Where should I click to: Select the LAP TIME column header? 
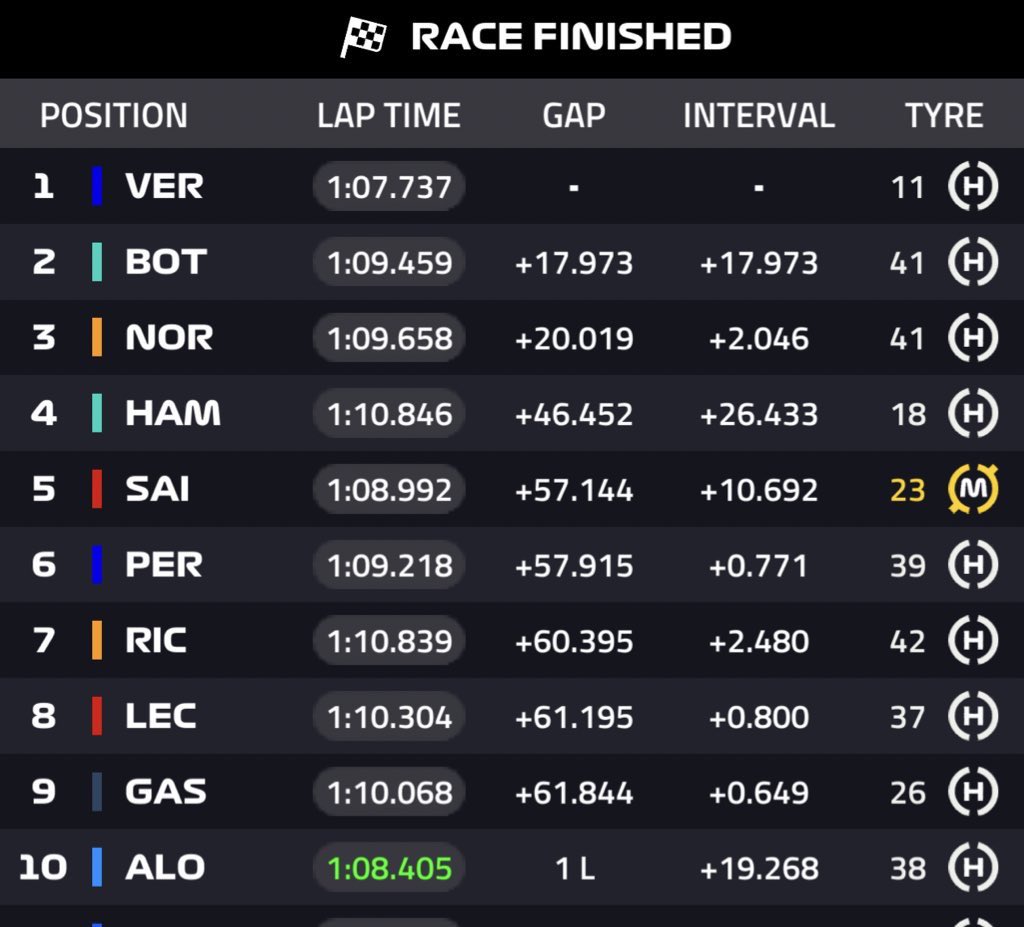(x=389, y=116)
